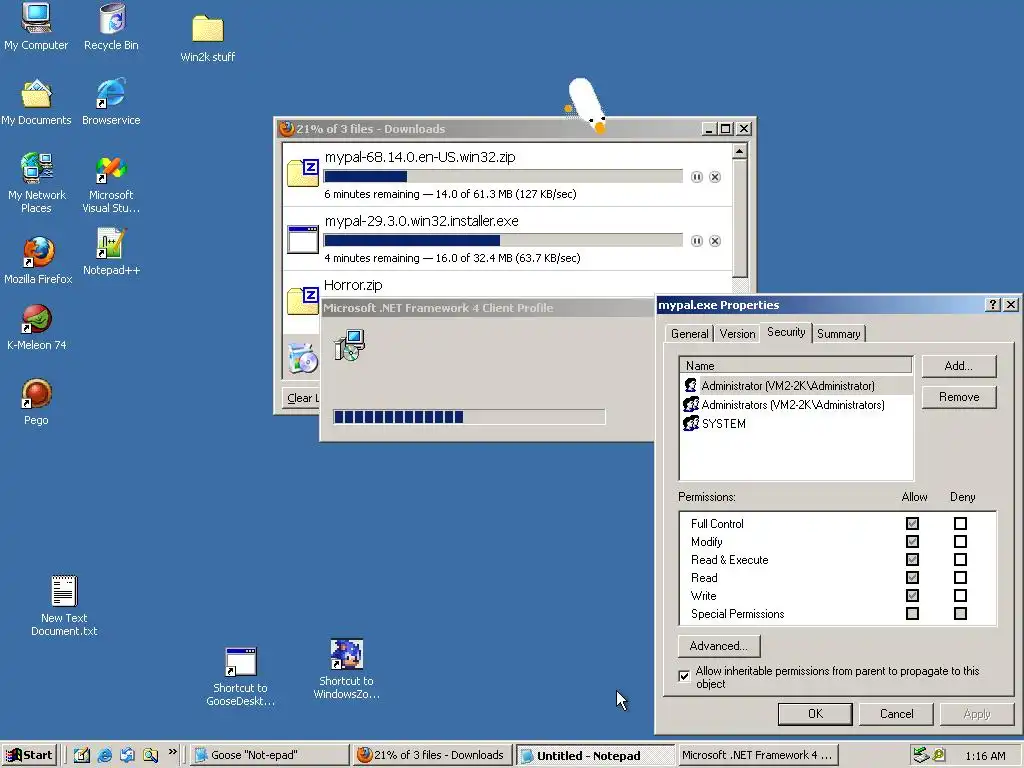
Task: Toggle Allow Read & Execute checkbox
Action: (912, 560)
